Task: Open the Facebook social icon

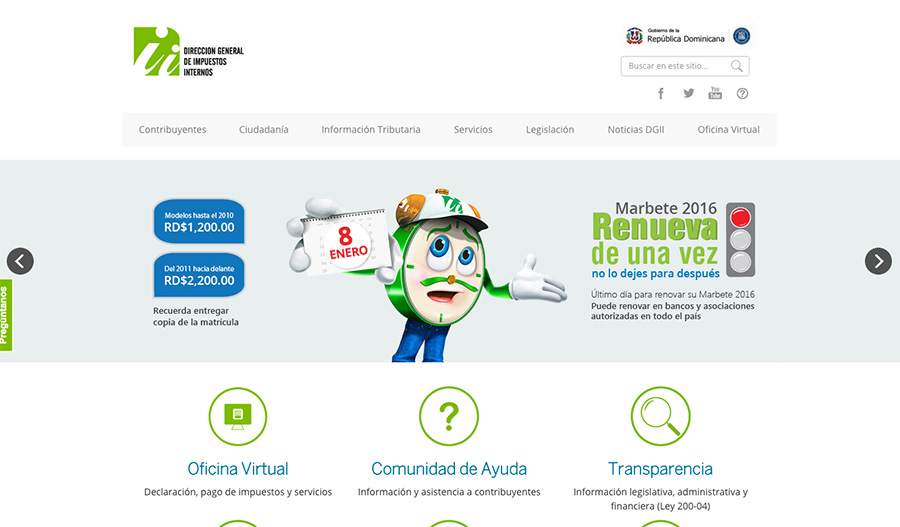Action: pyautogui.click(x=661, y=93)
